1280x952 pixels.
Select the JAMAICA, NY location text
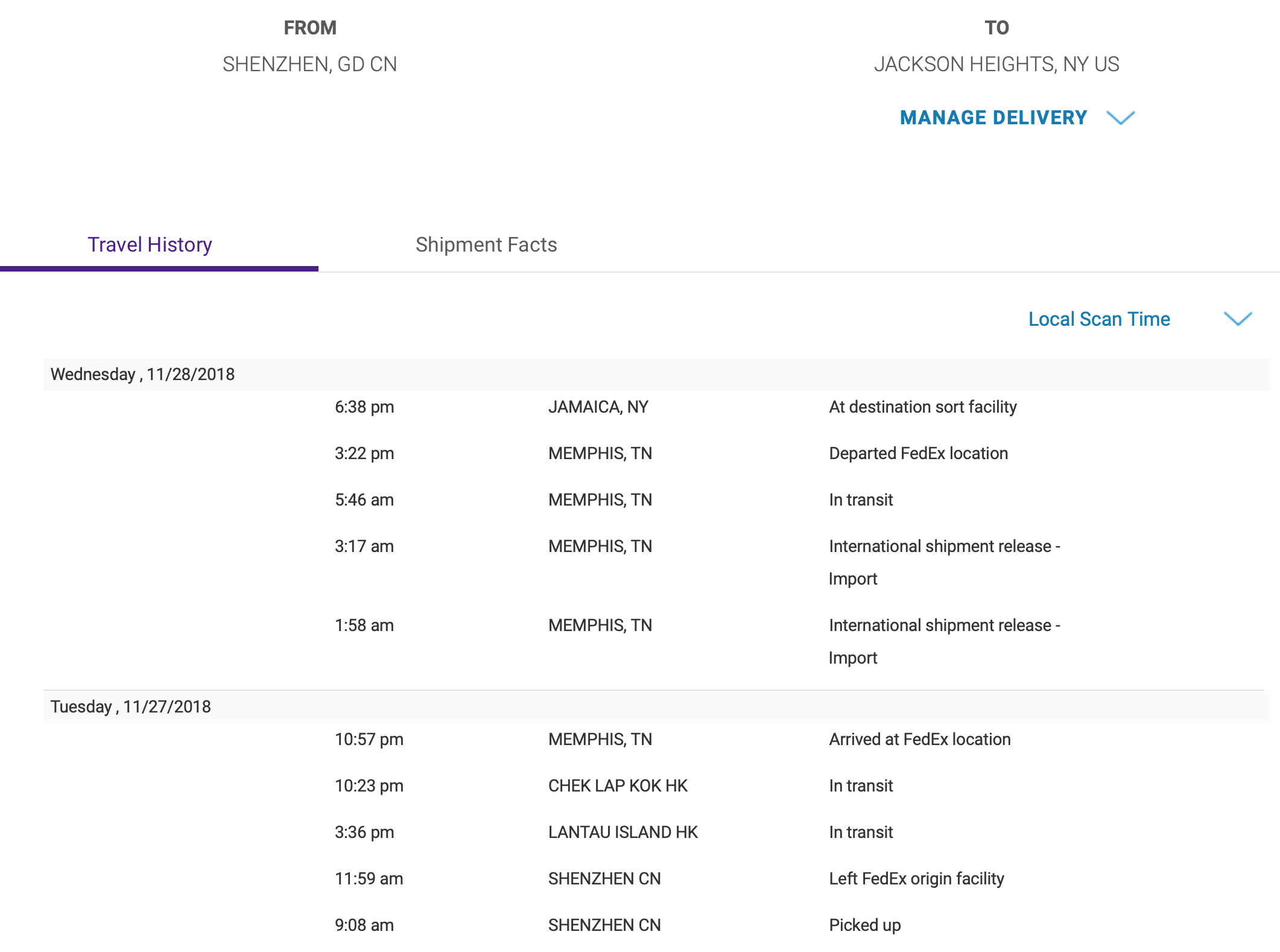[x=598, y=407]
